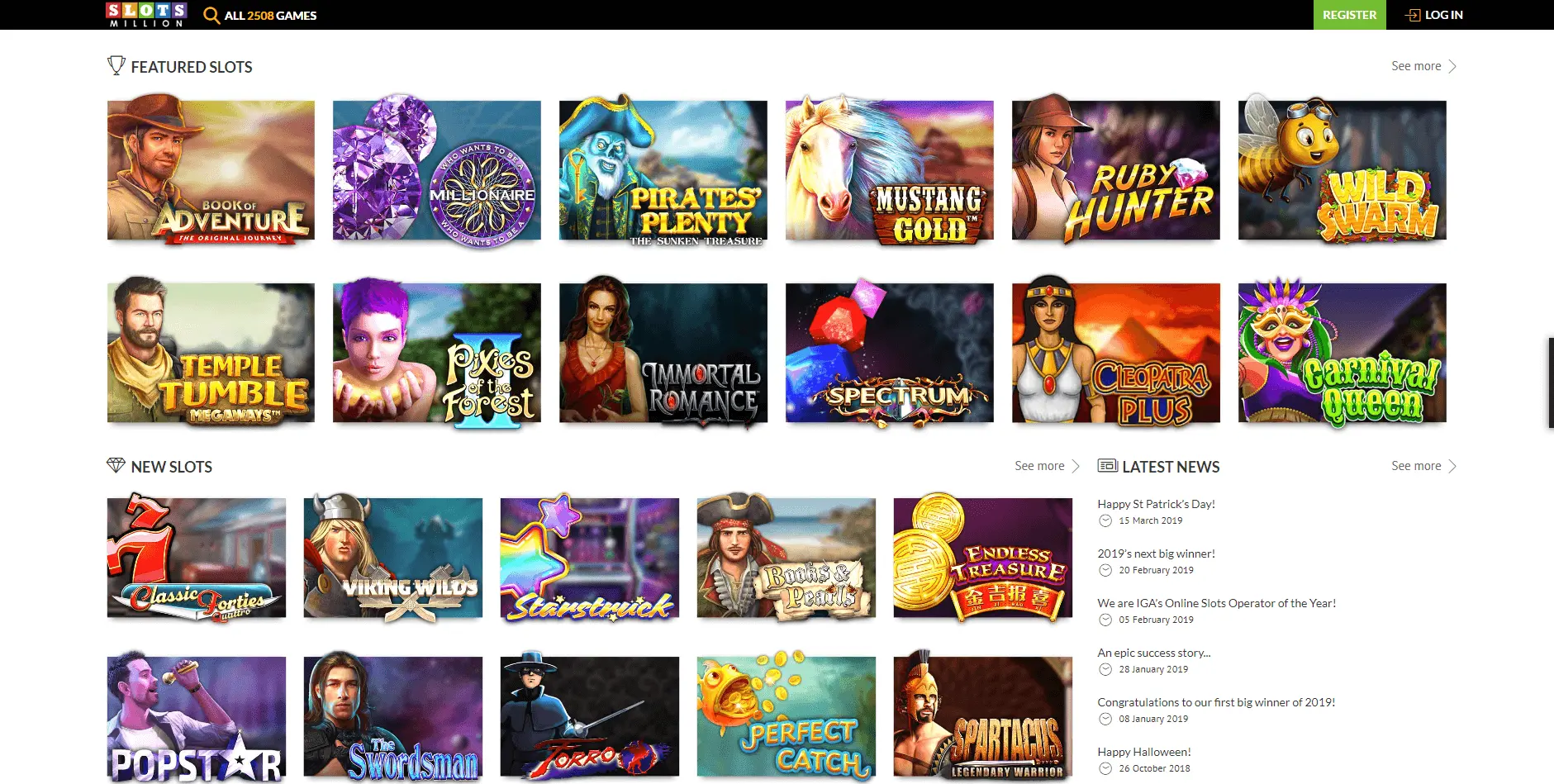Viewport: 1554px width, 784px height.
Task: Click clock icon beside 15 March 2019
Action: pyautogui.click(x=1105, y=520)
